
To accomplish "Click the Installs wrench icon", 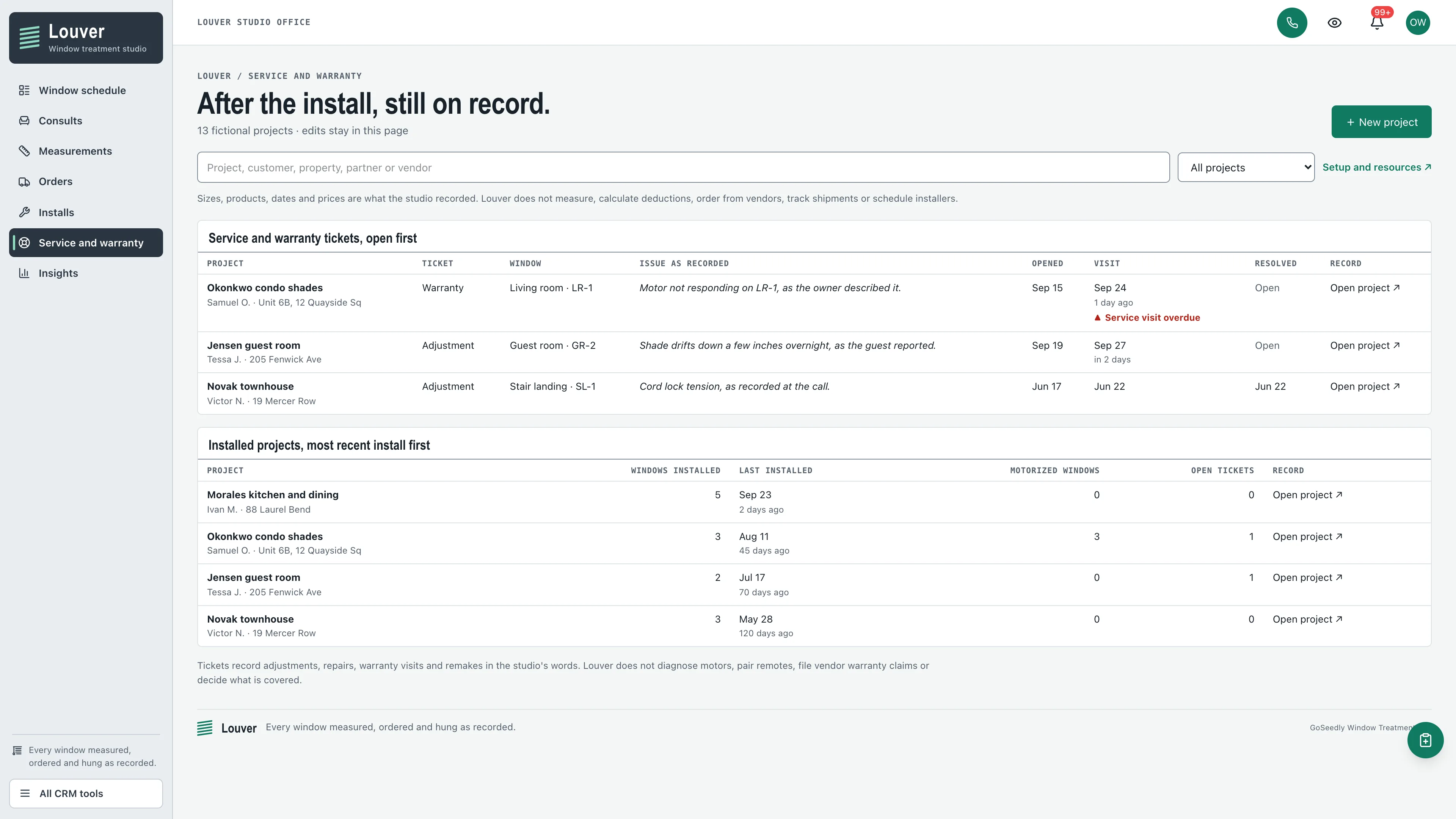I will (x=24, y=212).
